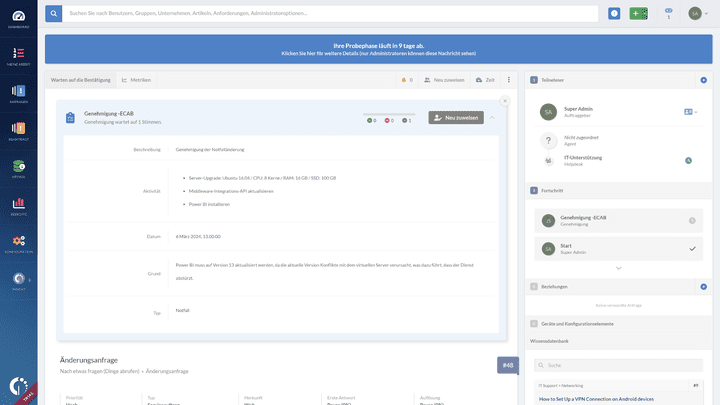Select the Start progress step
The width and height of the screenshot is (720, 405).
618,248
